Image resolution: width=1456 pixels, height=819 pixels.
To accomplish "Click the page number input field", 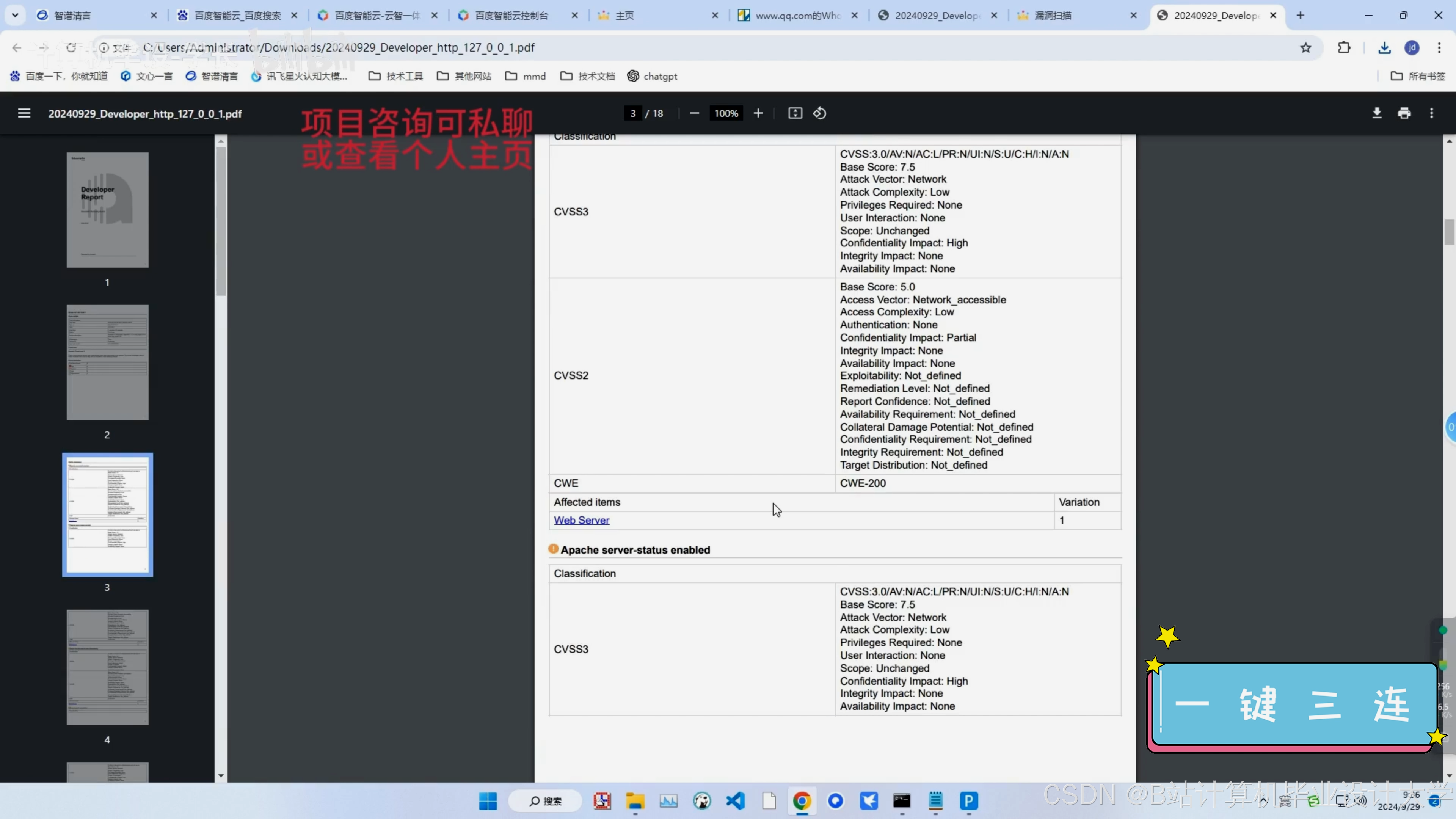I will (x=632, y=114).
